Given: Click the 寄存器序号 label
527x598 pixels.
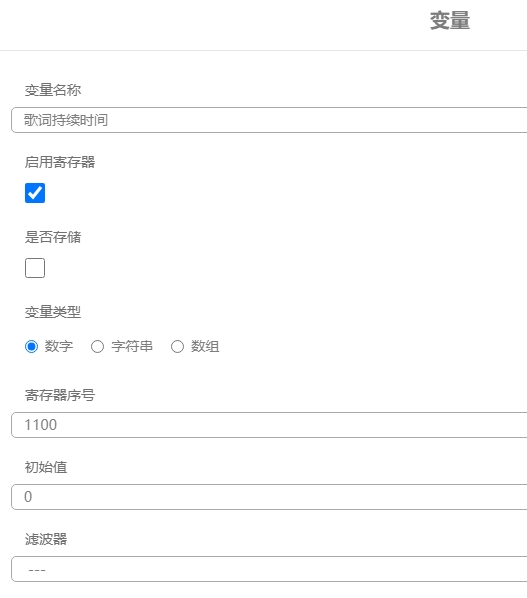Looking at the screenshot, I should pyautogui.click(x=60, y=395).
